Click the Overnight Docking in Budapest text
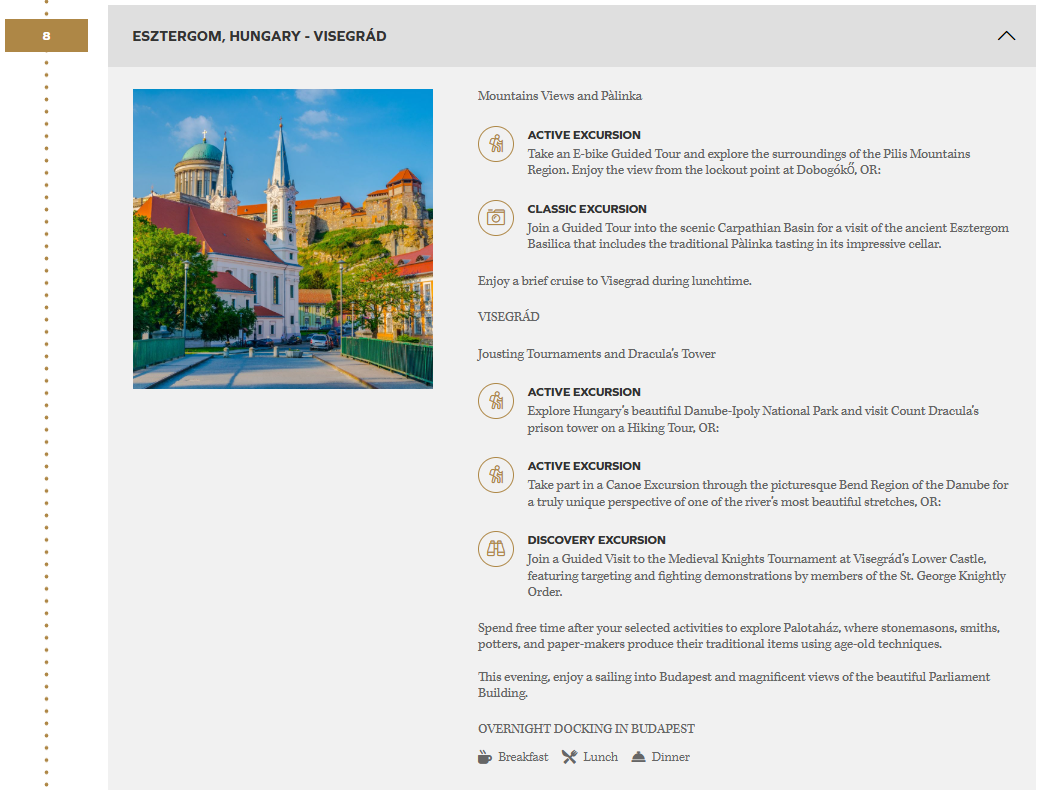Screen dimensions: 1040x794 point(586,729)
